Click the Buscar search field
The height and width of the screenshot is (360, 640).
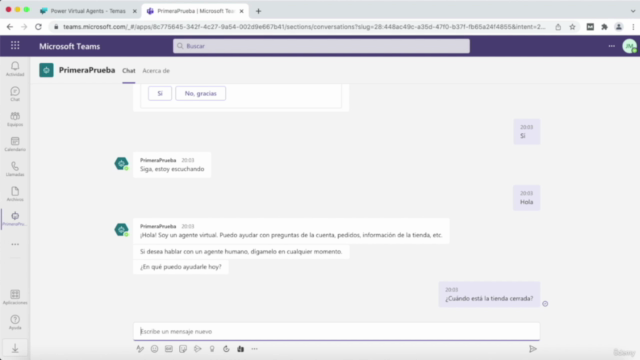click(321, 46)
